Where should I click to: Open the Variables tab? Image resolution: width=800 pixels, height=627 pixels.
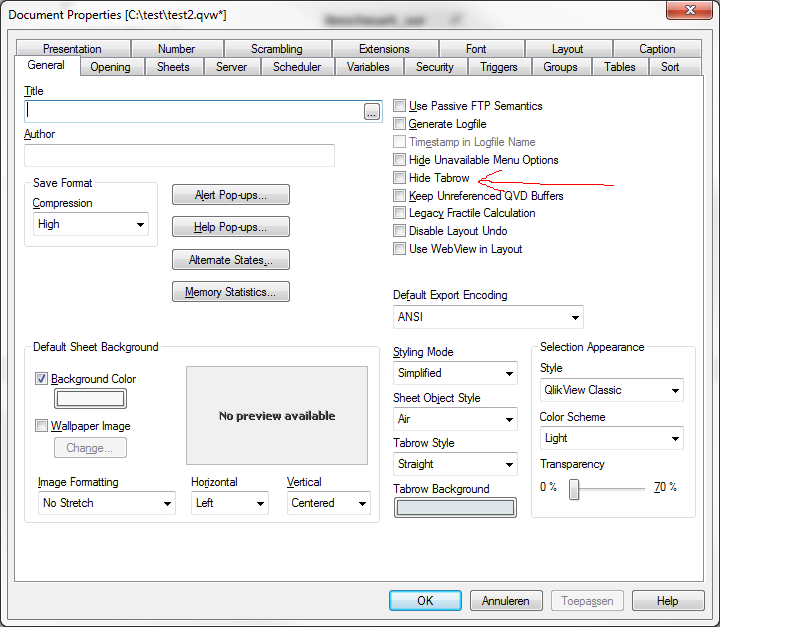[368, 67]
